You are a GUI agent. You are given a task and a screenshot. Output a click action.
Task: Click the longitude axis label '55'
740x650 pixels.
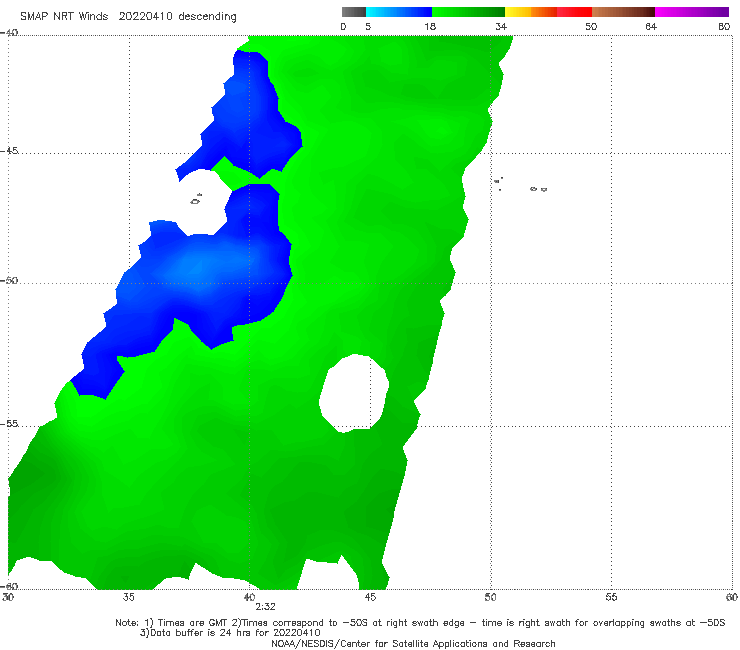611,597
